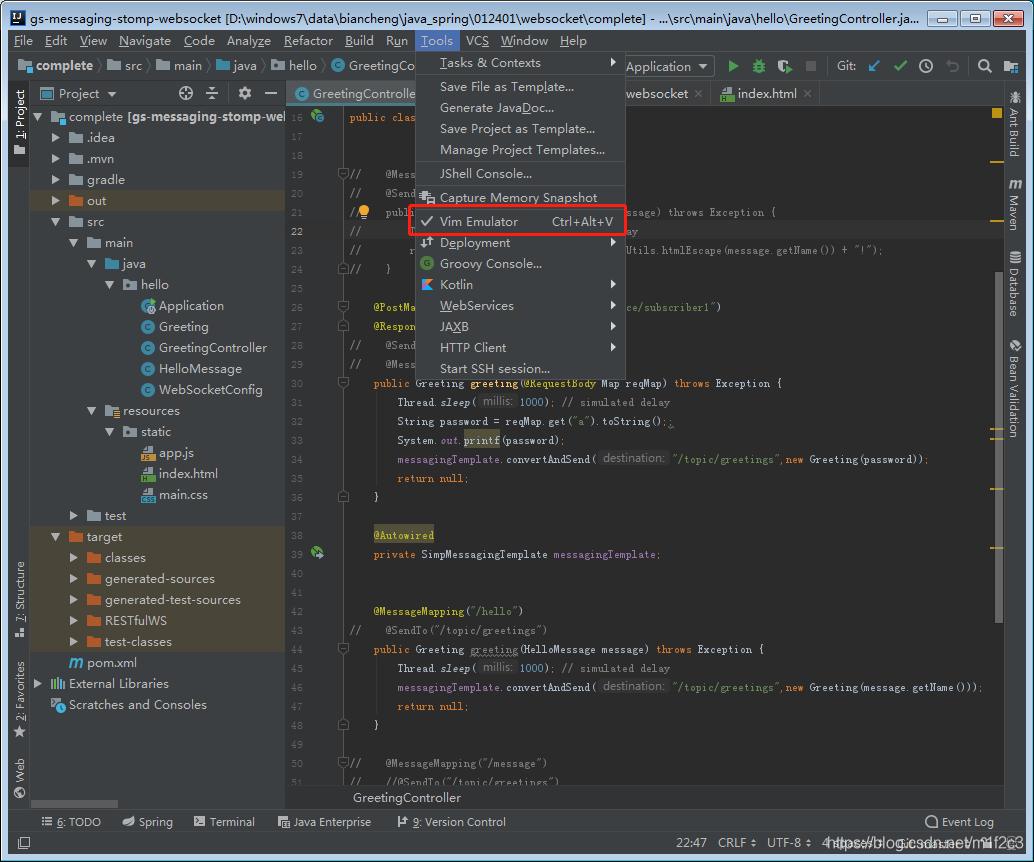Click the lightbulb intention icon in gutter
Viewport: 1034px width, 862px height.
coord(363,211)
